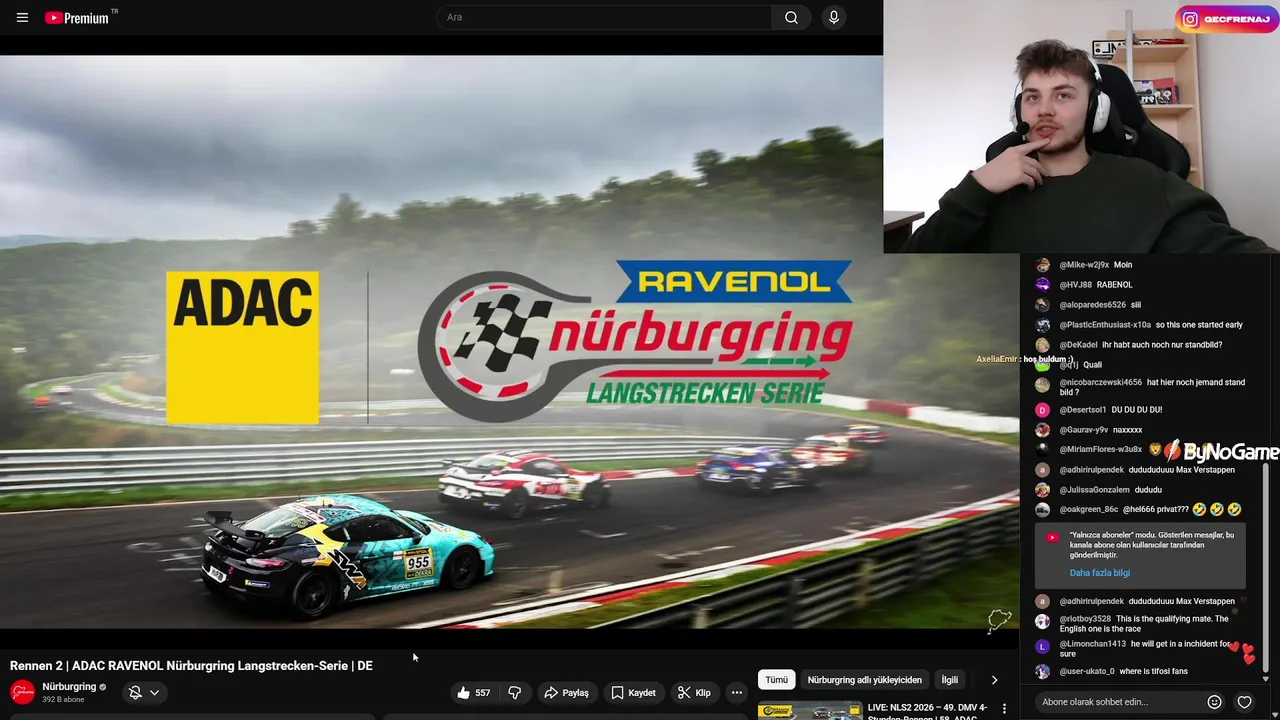Open options for the suggested NLS2 video

pos(1004,709)
